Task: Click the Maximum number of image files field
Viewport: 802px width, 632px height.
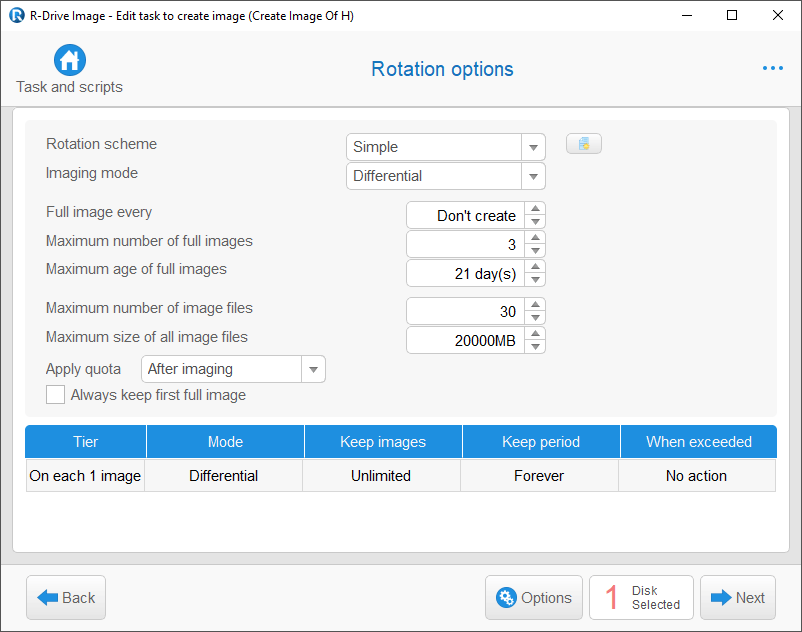Action: (465, 311)
